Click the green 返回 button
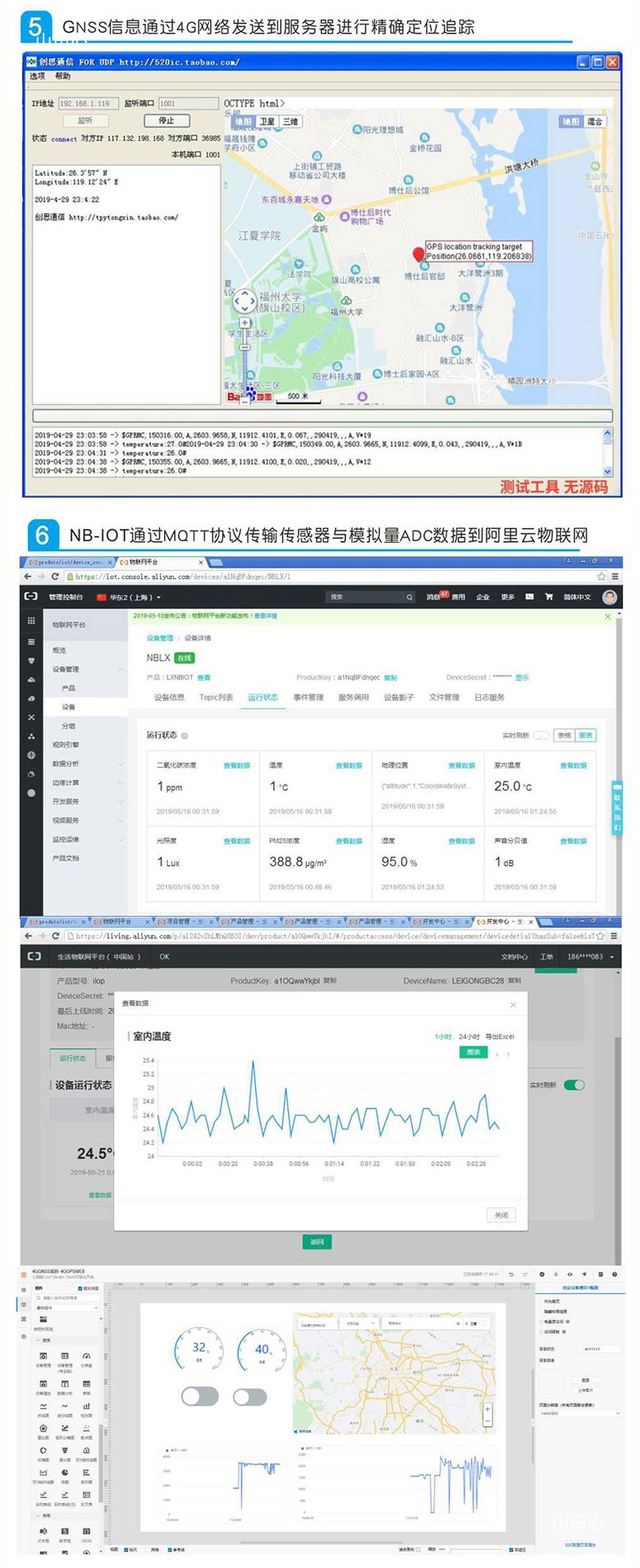 (317, 1242)
